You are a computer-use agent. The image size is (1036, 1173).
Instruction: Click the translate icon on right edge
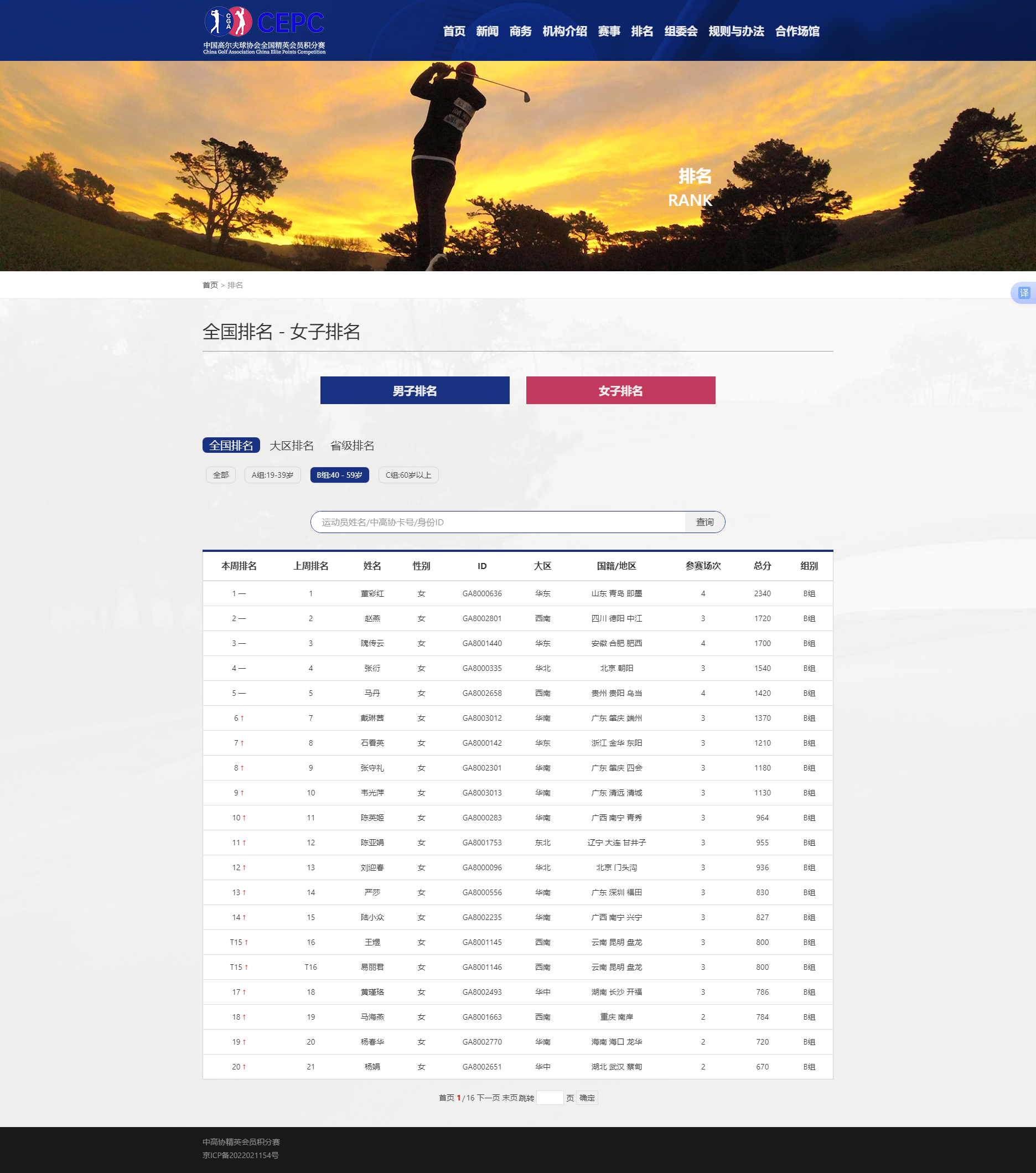[x=1023, y=293]
